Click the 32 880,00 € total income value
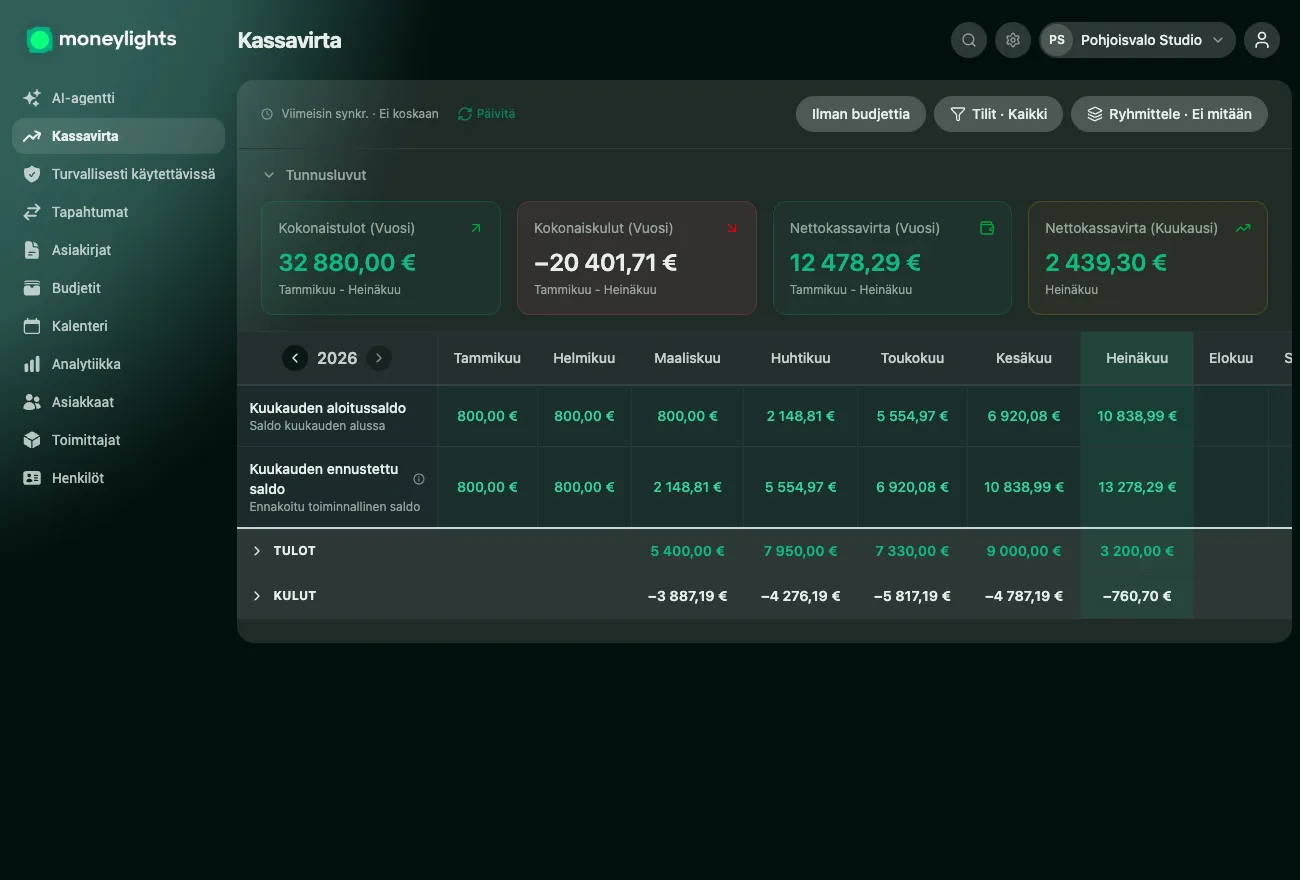Image resolution: width=1300 pixels, height=880 pixels. (x=347, y=263)
